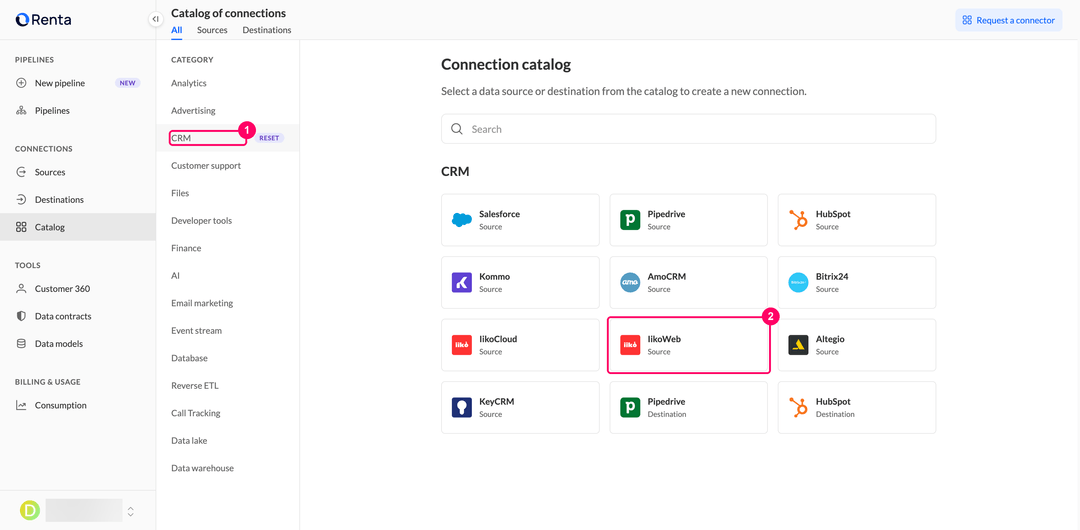Click the Sources sidebar icon
1080x530 pixels.
(21, 172)
